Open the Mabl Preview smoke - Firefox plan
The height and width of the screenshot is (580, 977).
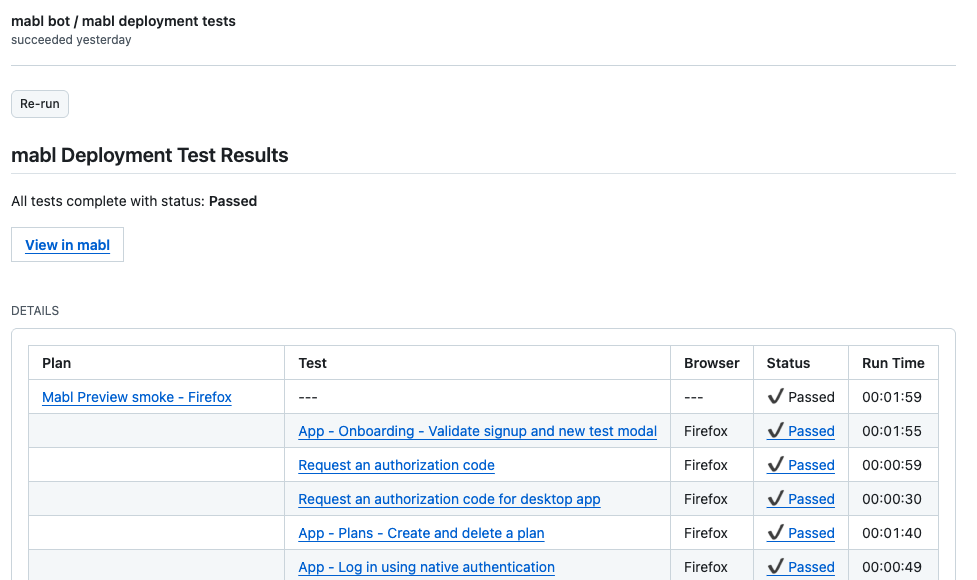click(136, 397)
